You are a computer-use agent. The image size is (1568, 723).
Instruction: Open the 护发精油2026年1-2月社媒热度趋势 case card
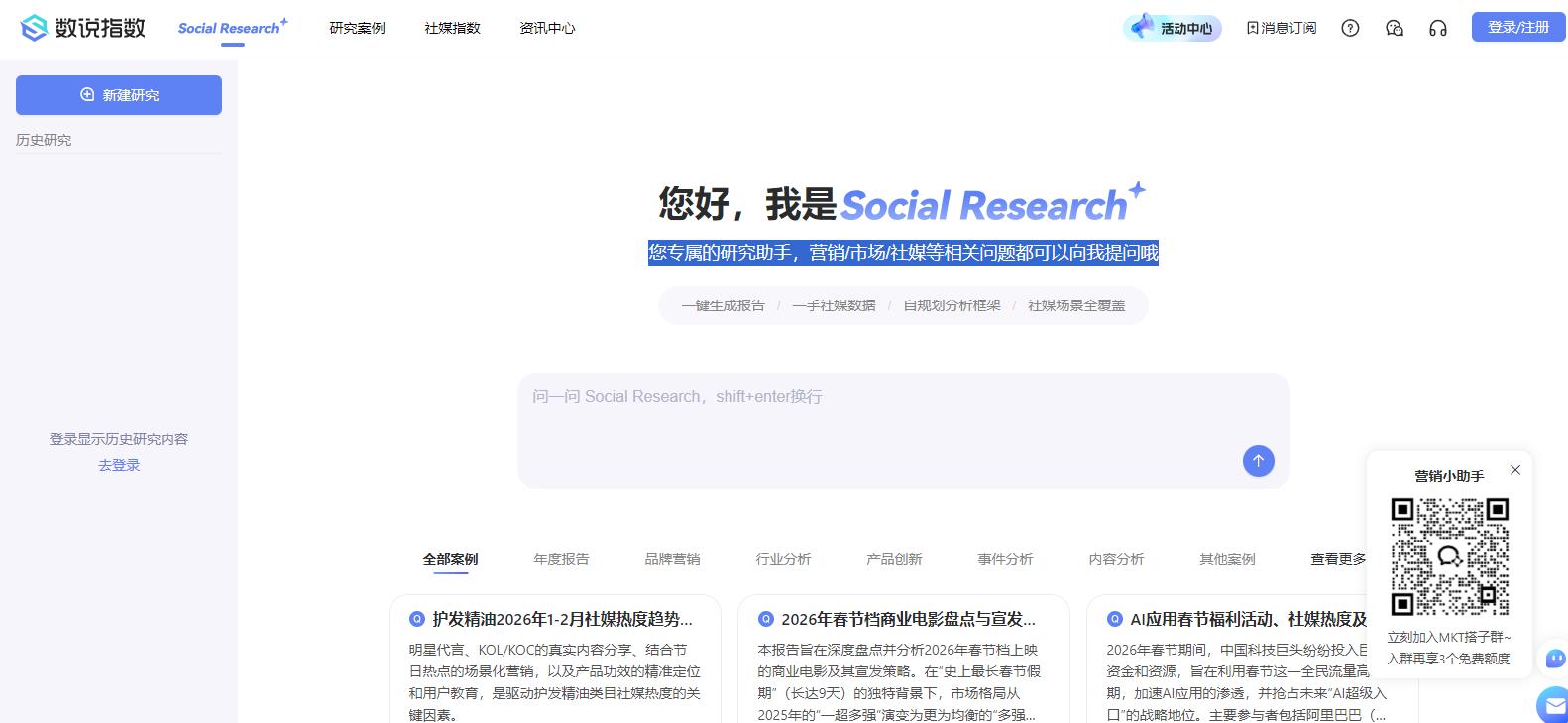pyautogui.click(x=555, y=660)
